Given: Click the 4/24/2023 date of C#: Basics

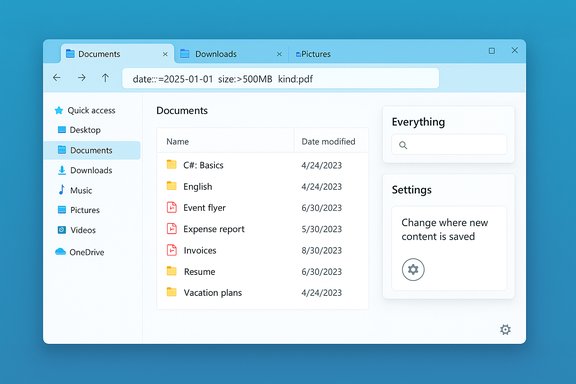Looking at the screenshot, I should (x=321, y=165).
